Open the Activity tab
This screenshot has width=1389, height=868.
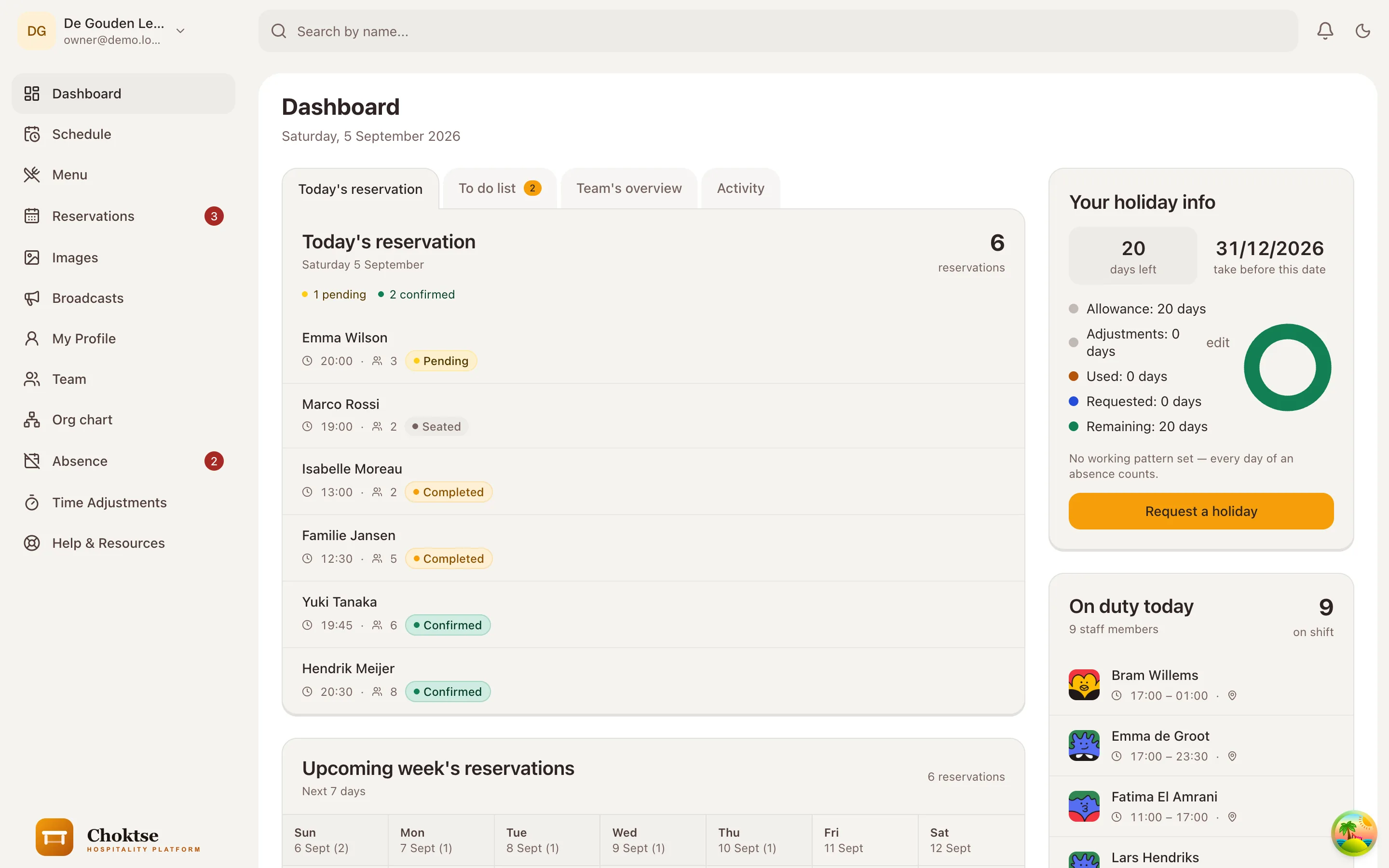740,188
